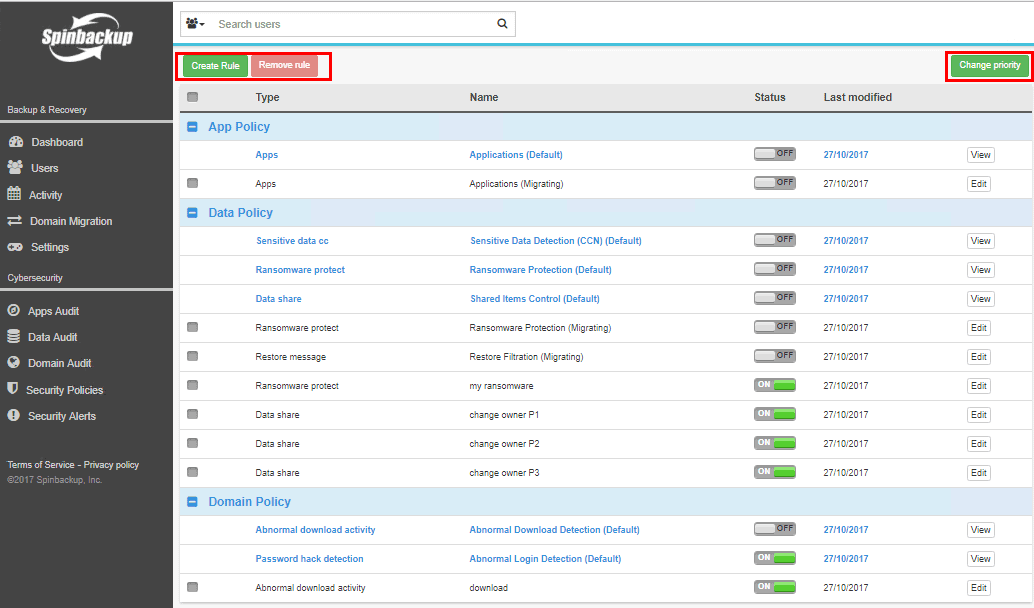Screen dimensions: 1034x608
Task: Collapse the Domain Policy section
Action: (193, 502)
